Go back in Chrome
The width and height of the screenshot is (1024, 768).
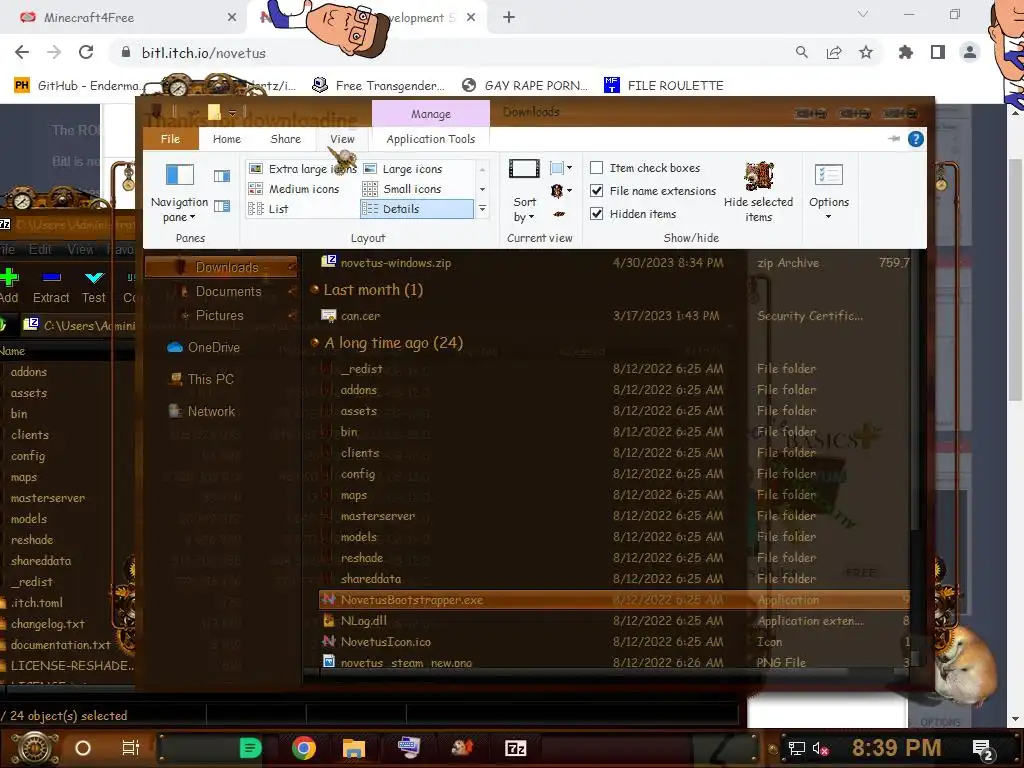[22, 53]
